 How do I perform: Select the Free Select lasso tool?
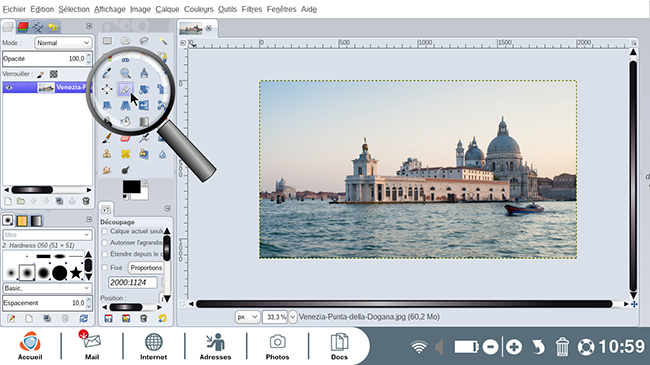click(x=144, y=41)
